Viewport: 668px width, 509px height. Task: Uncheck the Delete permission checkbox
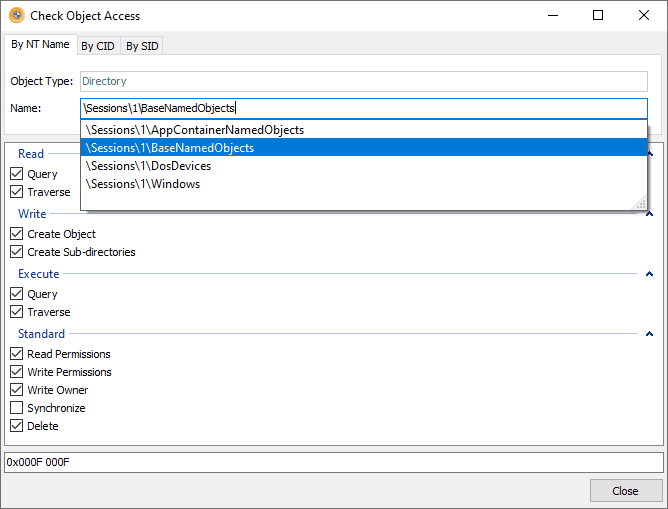(16, 426)
